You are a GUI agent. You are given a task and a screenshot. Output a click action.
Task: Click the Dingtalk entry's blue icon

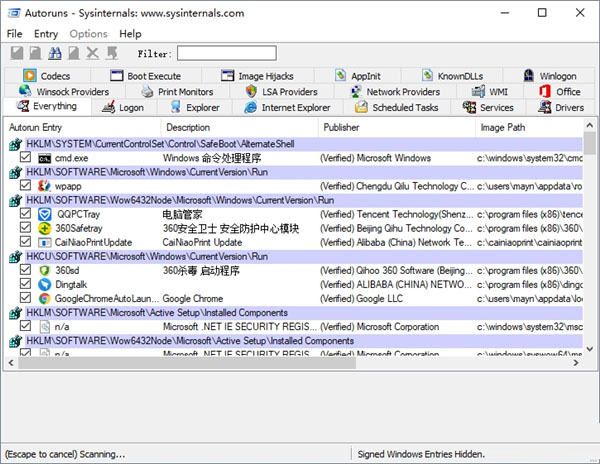[45, 284]
